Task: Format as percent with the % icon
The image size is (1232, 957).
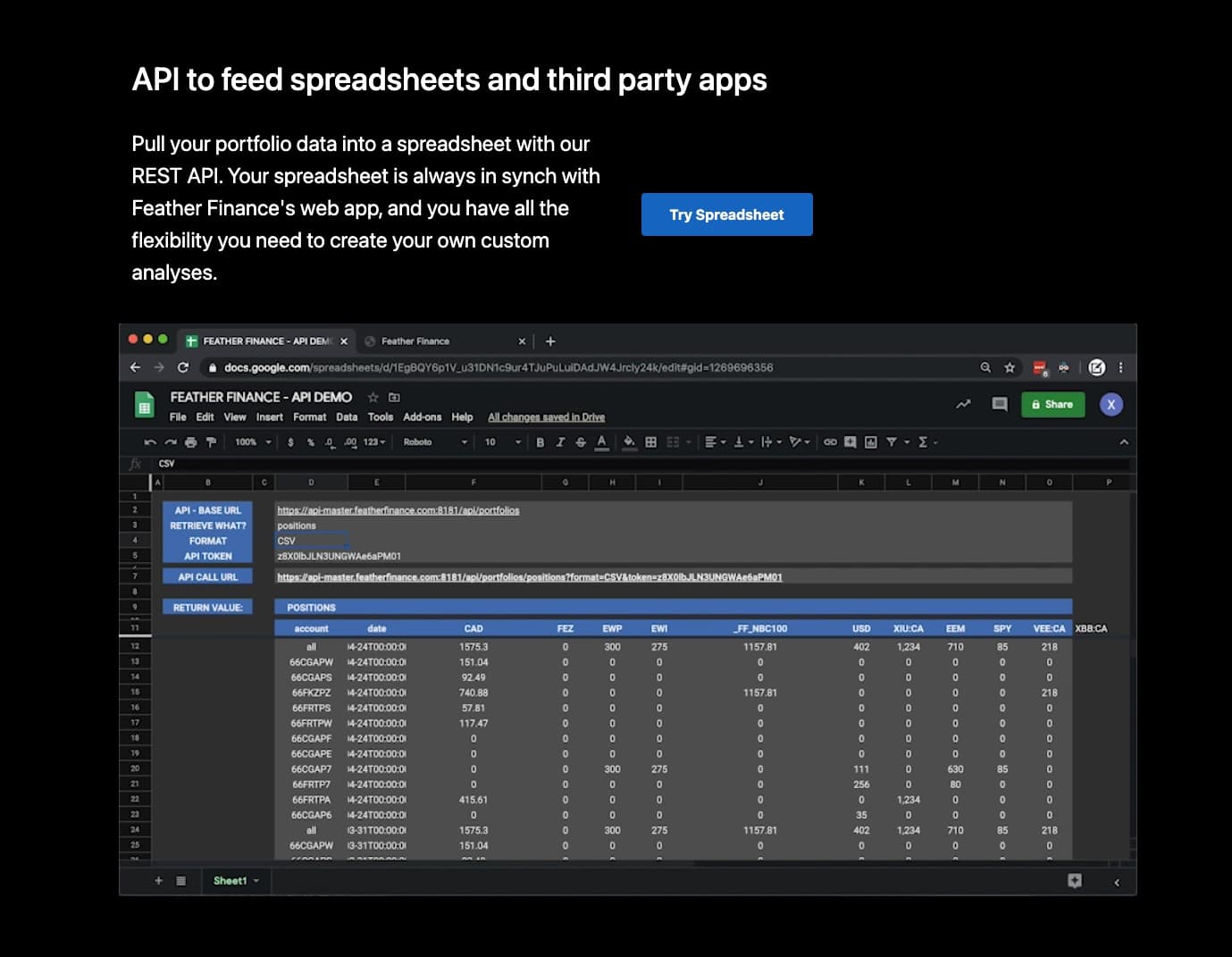Action: tap(310, 442)
